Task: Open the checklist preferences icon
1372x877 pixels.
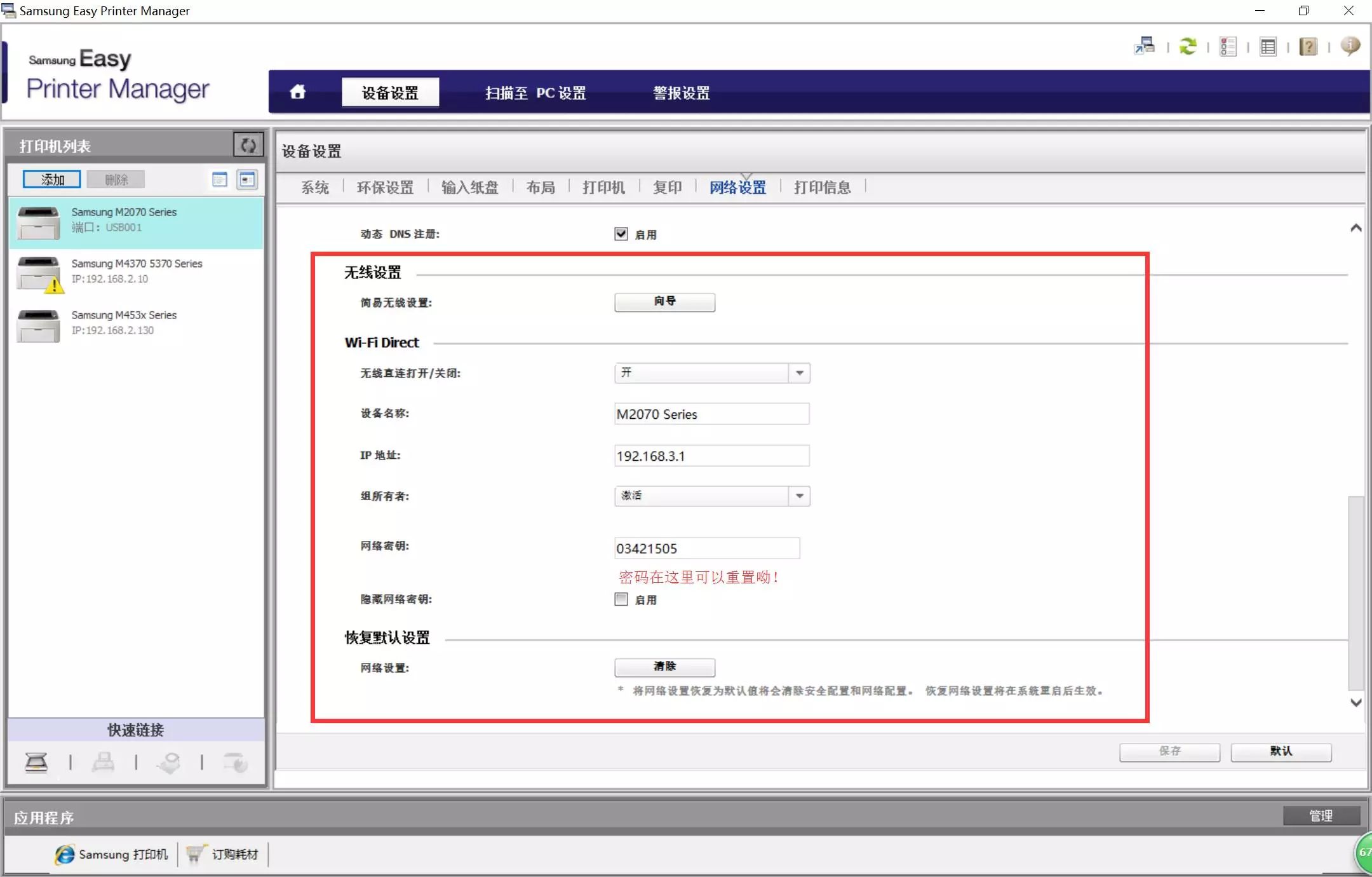Action: (x=1228, y=46)
